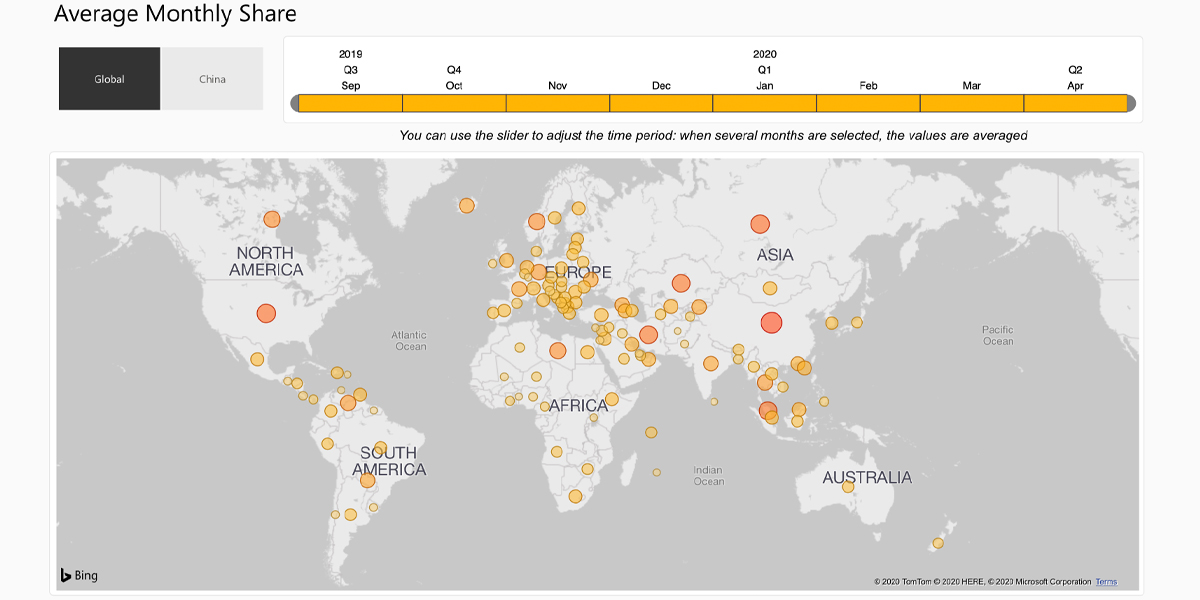Image resolution: width=1200 pixels, height=600 pixels.
Task: Click the Bing logo on map
Action: (x=79, y=575)
